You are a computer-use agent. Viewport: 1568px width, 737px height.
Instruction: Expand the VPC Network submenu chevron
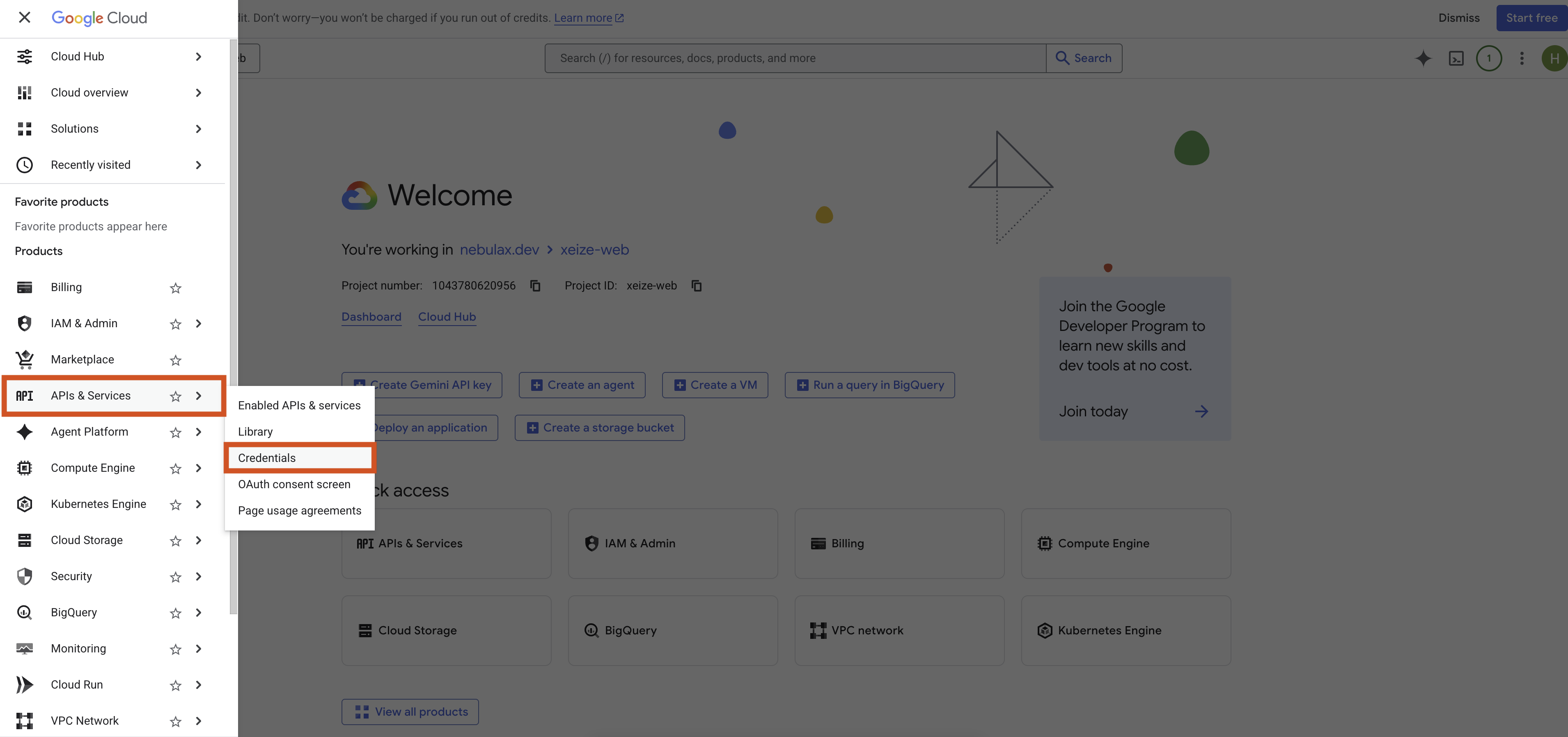point(198,721)
